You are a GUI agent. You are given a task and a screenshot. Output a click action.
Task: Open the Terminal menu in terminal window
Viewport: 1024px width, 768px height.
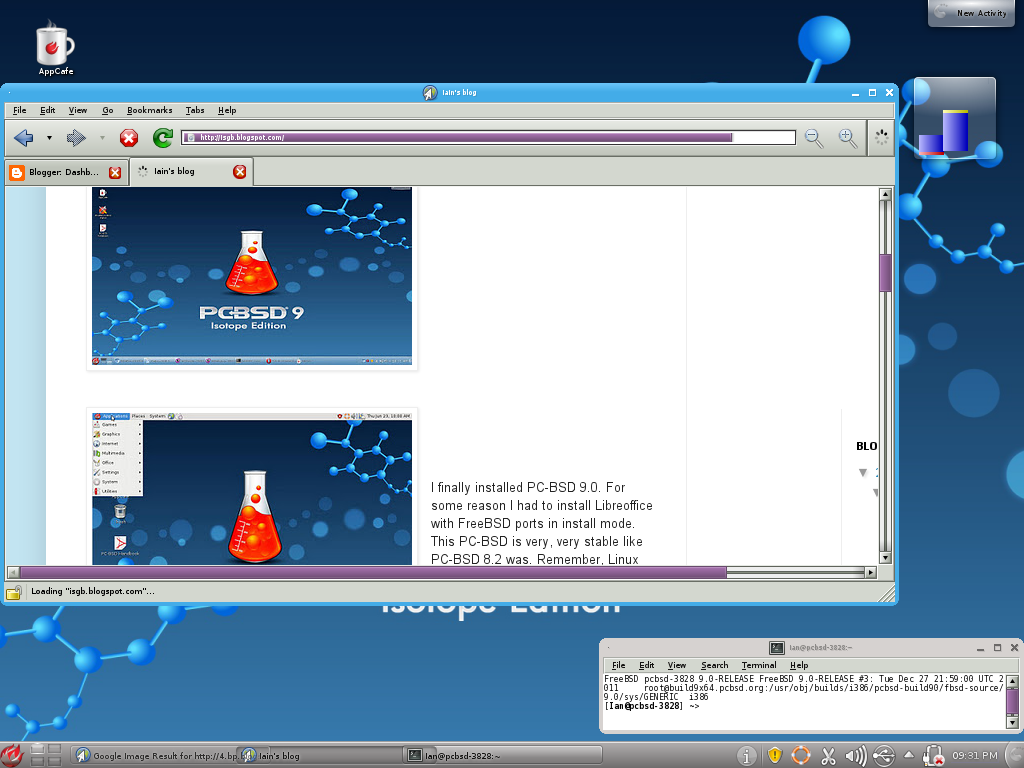coord(759,665)
